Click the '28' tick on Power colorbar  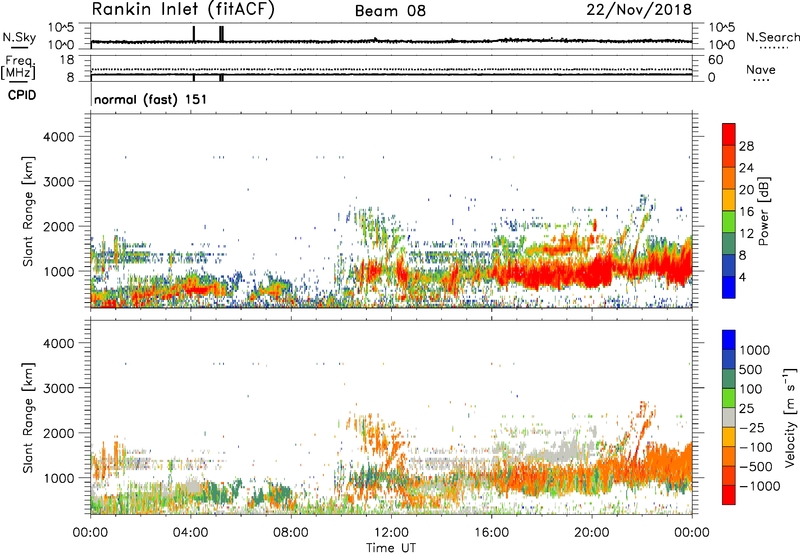point(746,146)
